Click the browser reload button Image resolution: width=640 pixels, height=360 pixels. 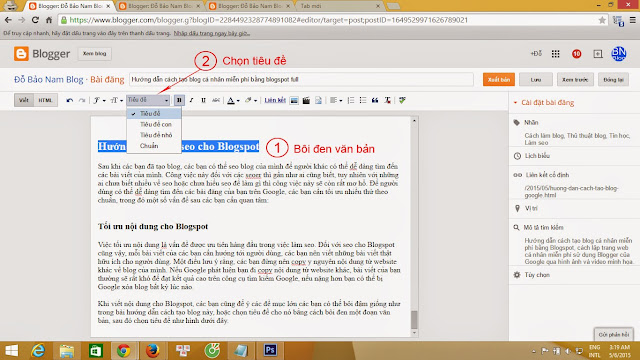pos(35,20)
